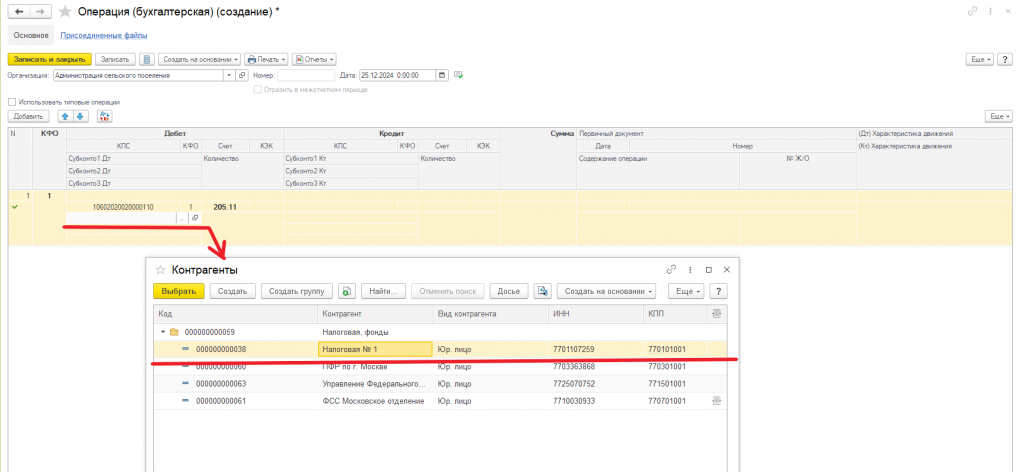Select the Налоговая № 1 counterparty
The image size is (1024, 472).
[375, 349]
